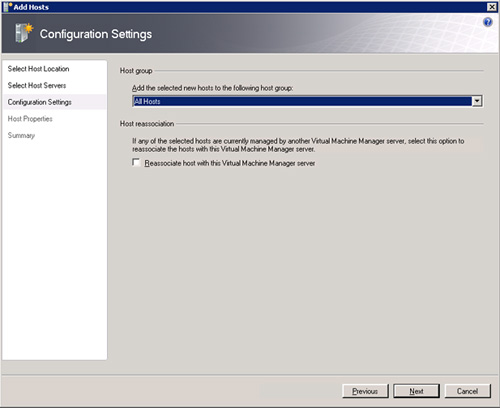Screen dimensions: 500x408
Task: Click the blue help question mark icon
Action: click(488, 22)
